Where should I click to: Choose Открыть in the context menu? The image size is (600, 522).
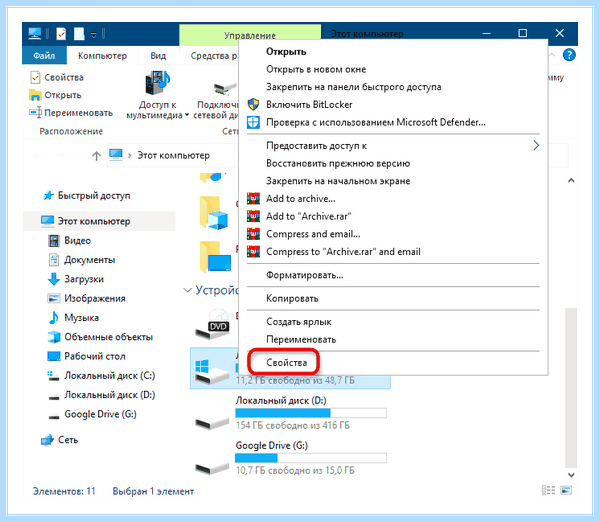click(x=286, y=52)
